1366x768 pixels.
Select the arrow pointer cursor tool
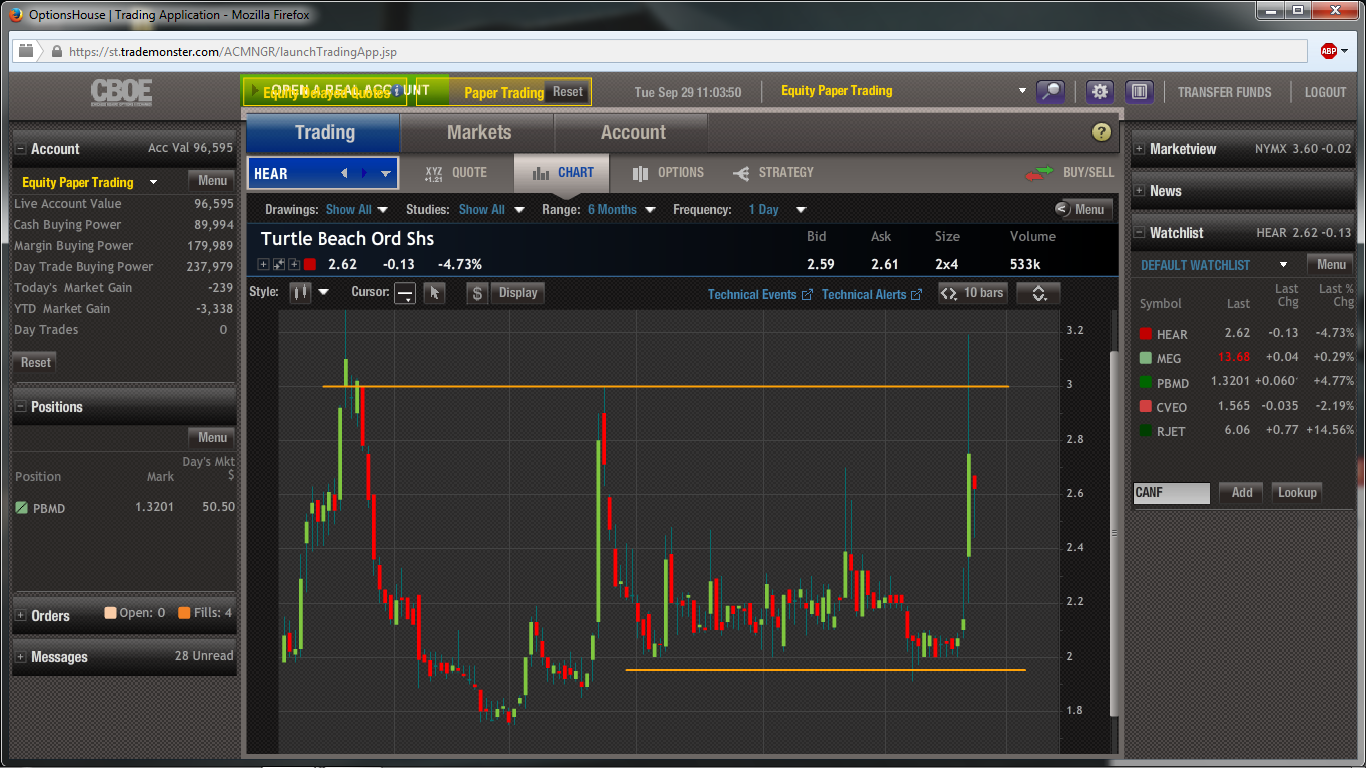pyautogui.click(x=434, y=293)
